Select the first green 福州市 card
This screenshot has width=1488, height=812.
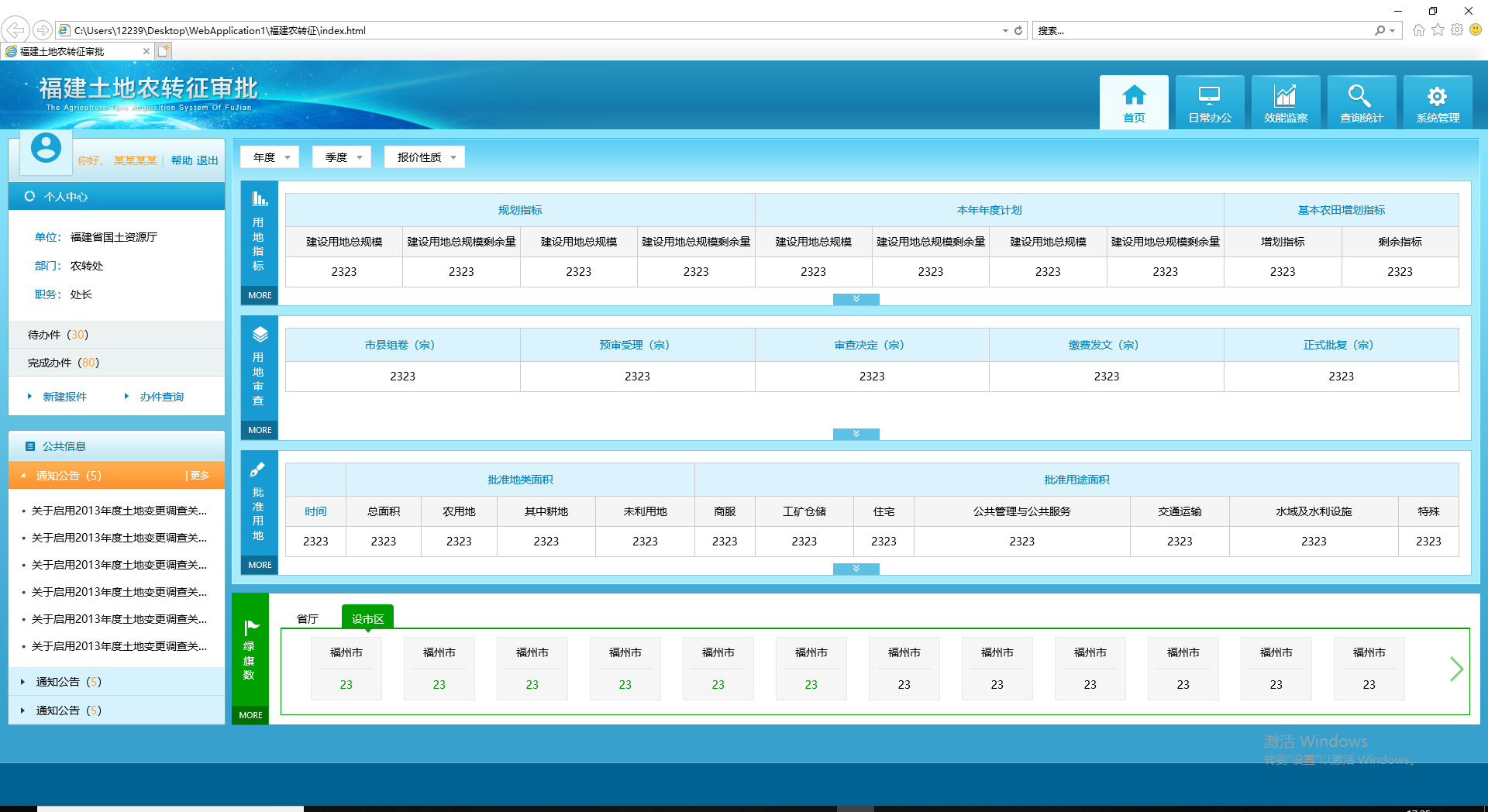(346, 669)
